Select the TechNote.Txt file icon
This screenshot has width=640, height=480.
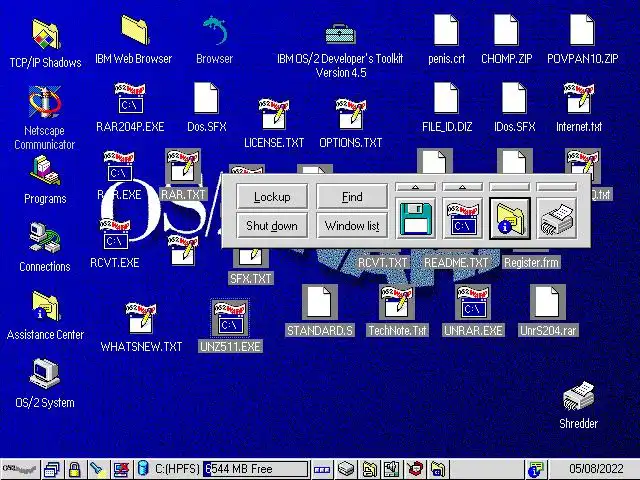tap(397, 302)
